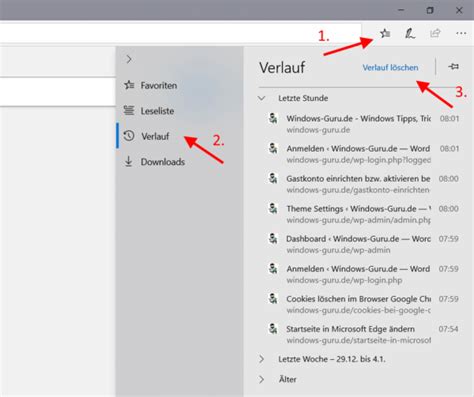Pin the Verlauf pane with pin icon
The height and width of the screenshot is (397, 474).
453,67
